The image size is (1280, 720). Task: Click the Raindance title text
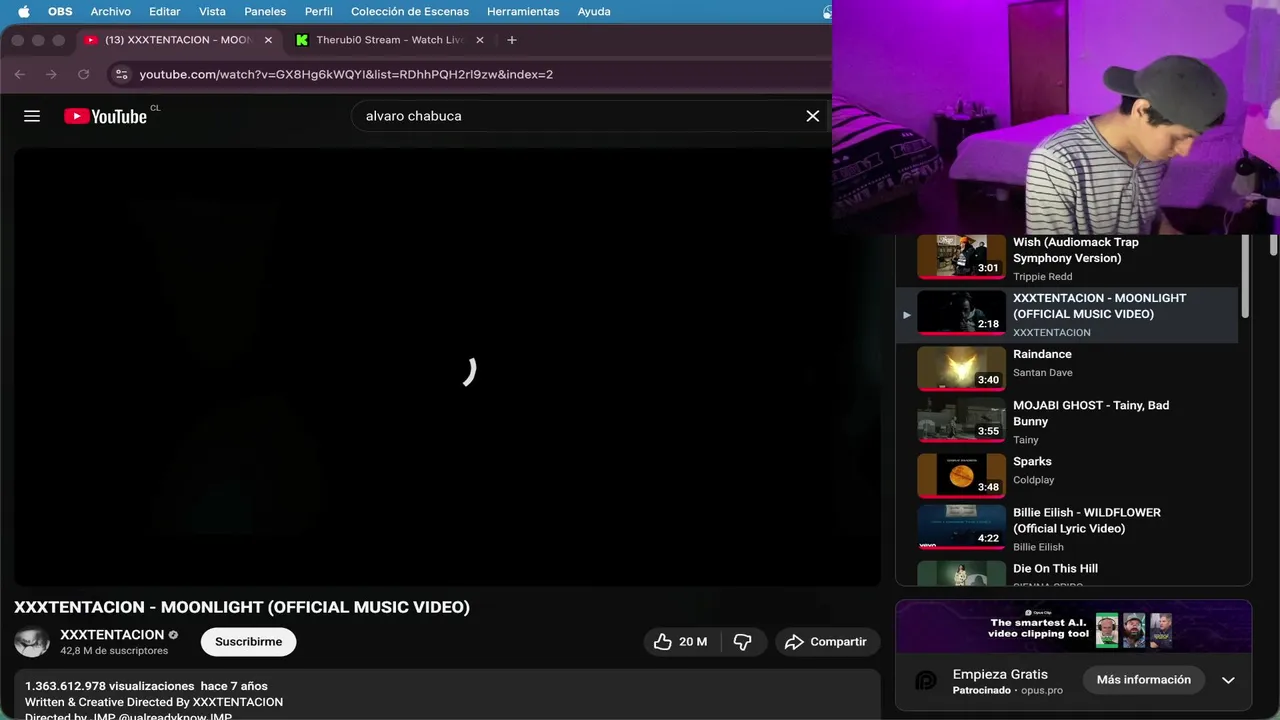pyautogui.click(x=1042, y=354)
